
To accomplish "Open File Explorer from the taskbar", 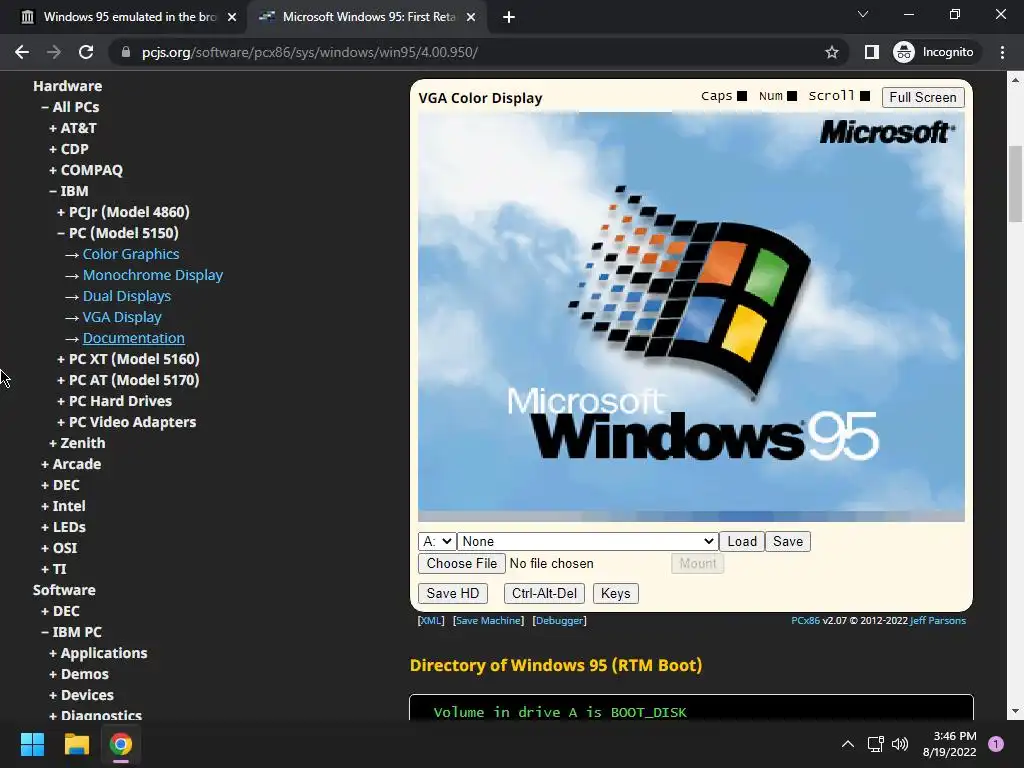I will click(x=76, y=744).
